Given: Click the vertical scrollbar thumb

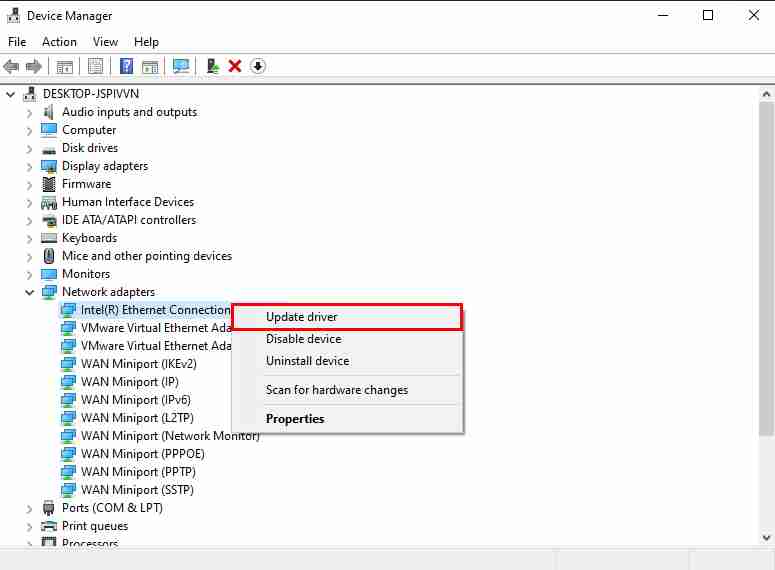Looking at the screenshot, I should point(766,269).
